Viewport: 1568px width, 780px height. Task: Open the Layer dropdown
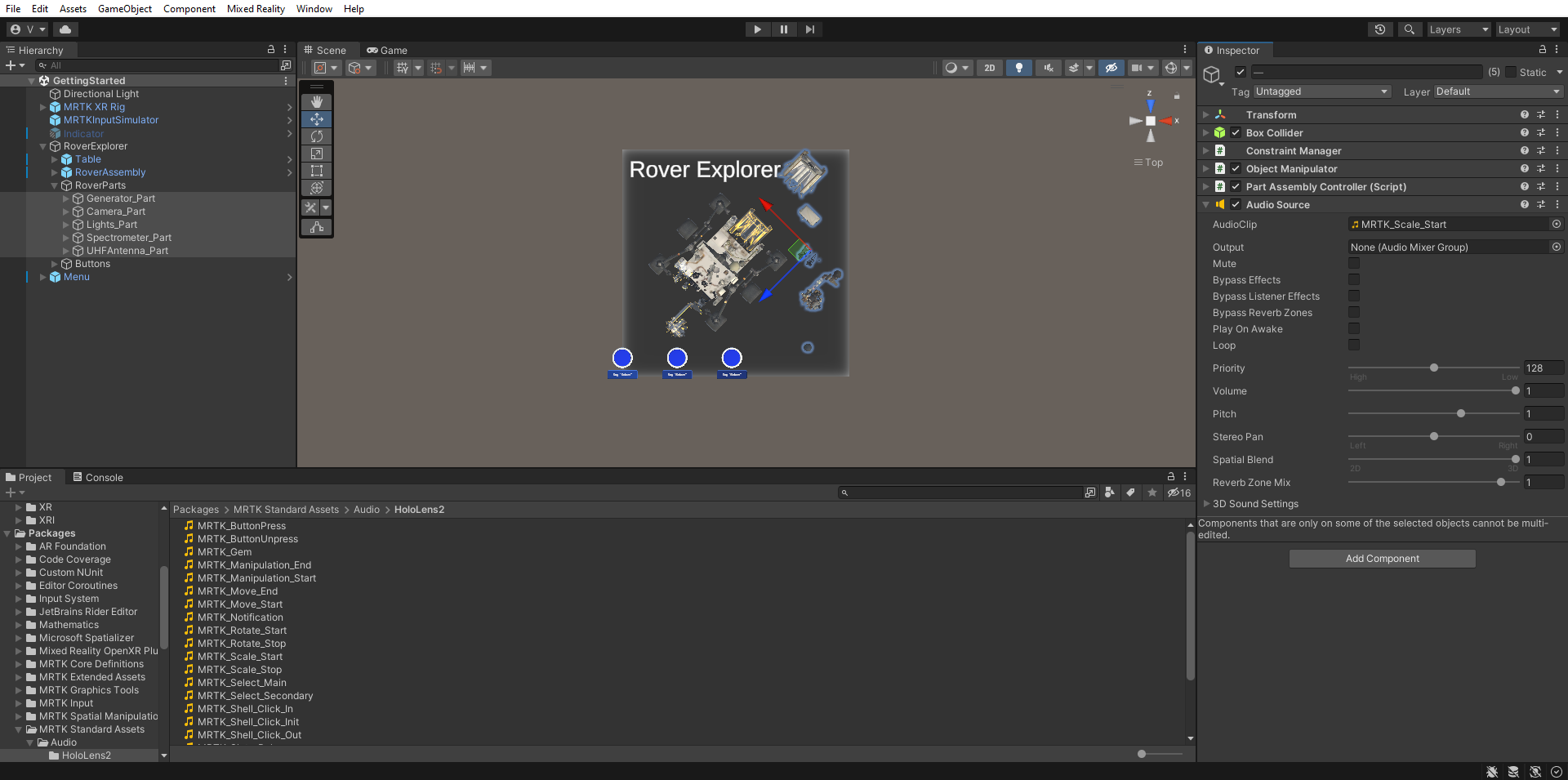click(x=1499, y=91)
